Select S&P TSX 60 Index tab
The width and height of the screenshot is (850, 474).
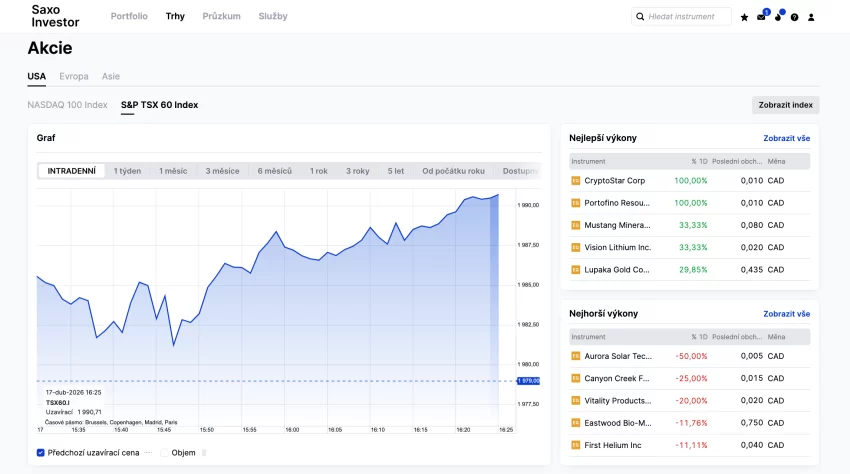(159, 105)
